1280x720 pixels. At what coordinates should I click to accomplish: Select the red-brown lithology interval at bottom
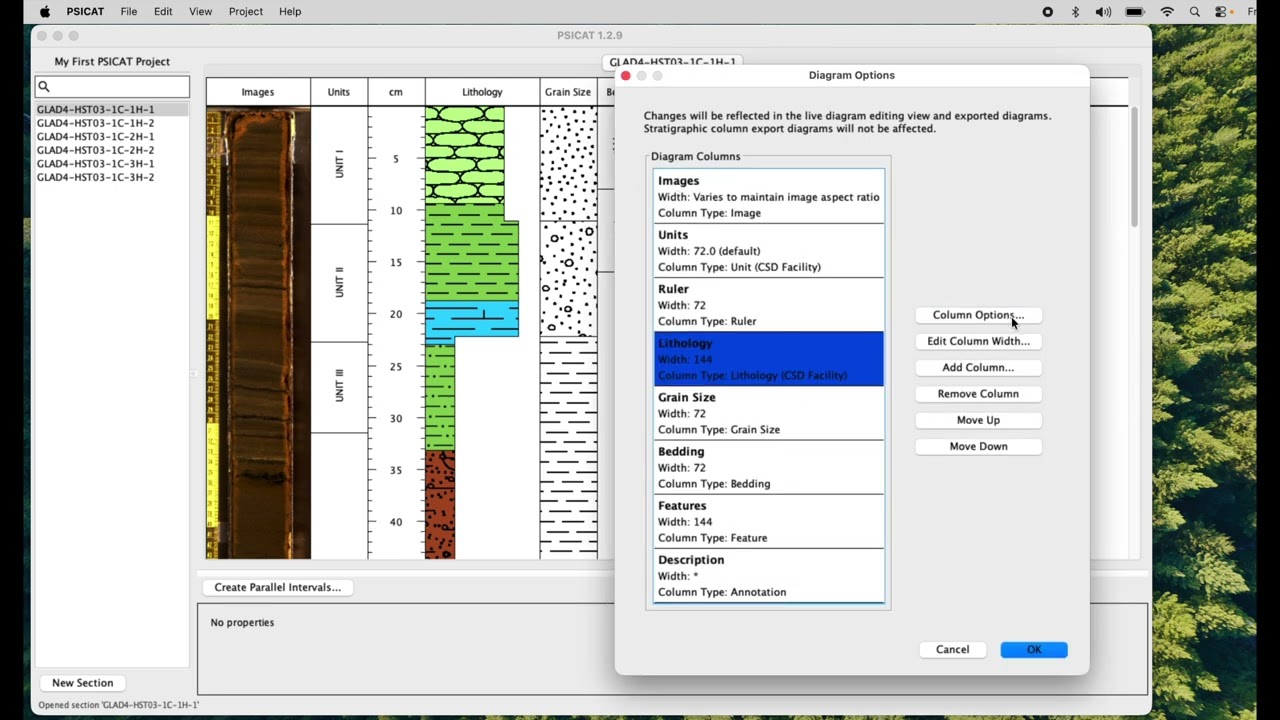tap(440, 504)
